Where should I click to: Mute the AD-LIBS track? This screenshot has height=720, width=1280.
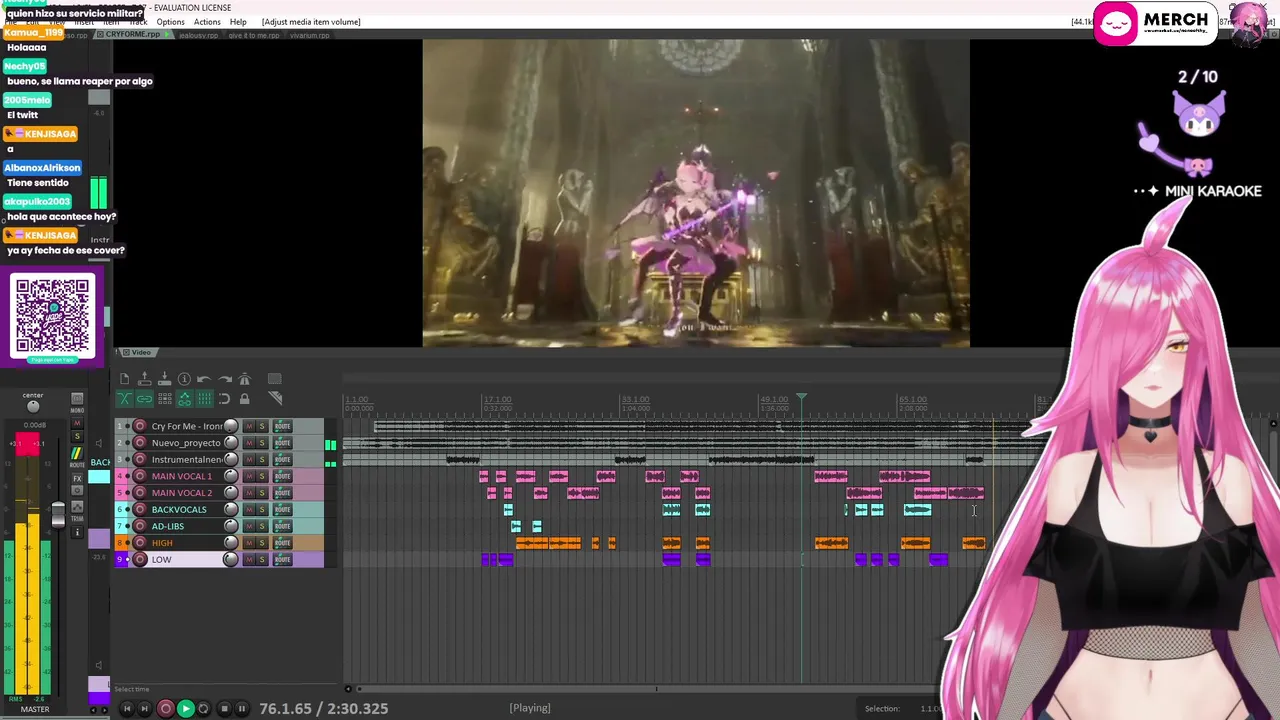tap(249, 526)
